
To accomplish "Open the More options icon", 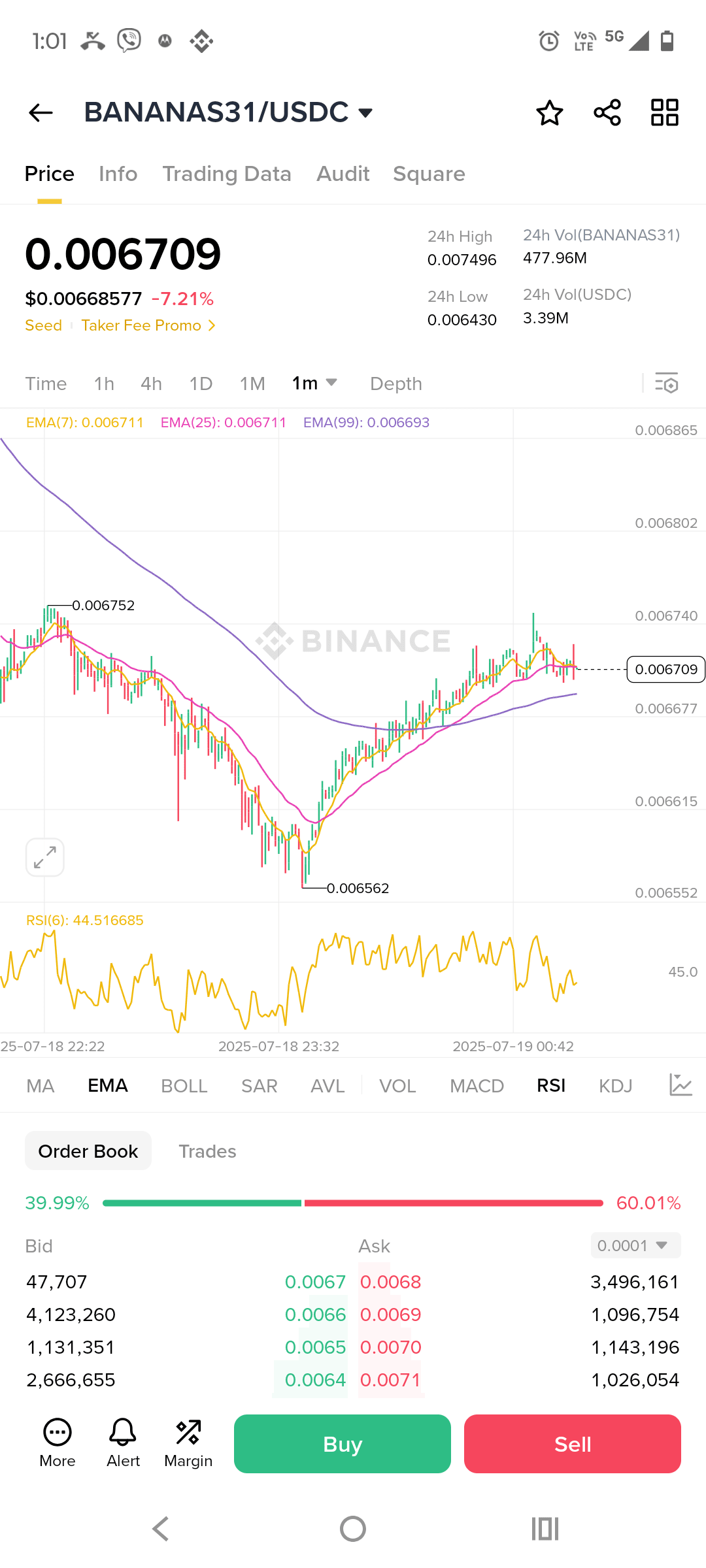I will 58,1443.
